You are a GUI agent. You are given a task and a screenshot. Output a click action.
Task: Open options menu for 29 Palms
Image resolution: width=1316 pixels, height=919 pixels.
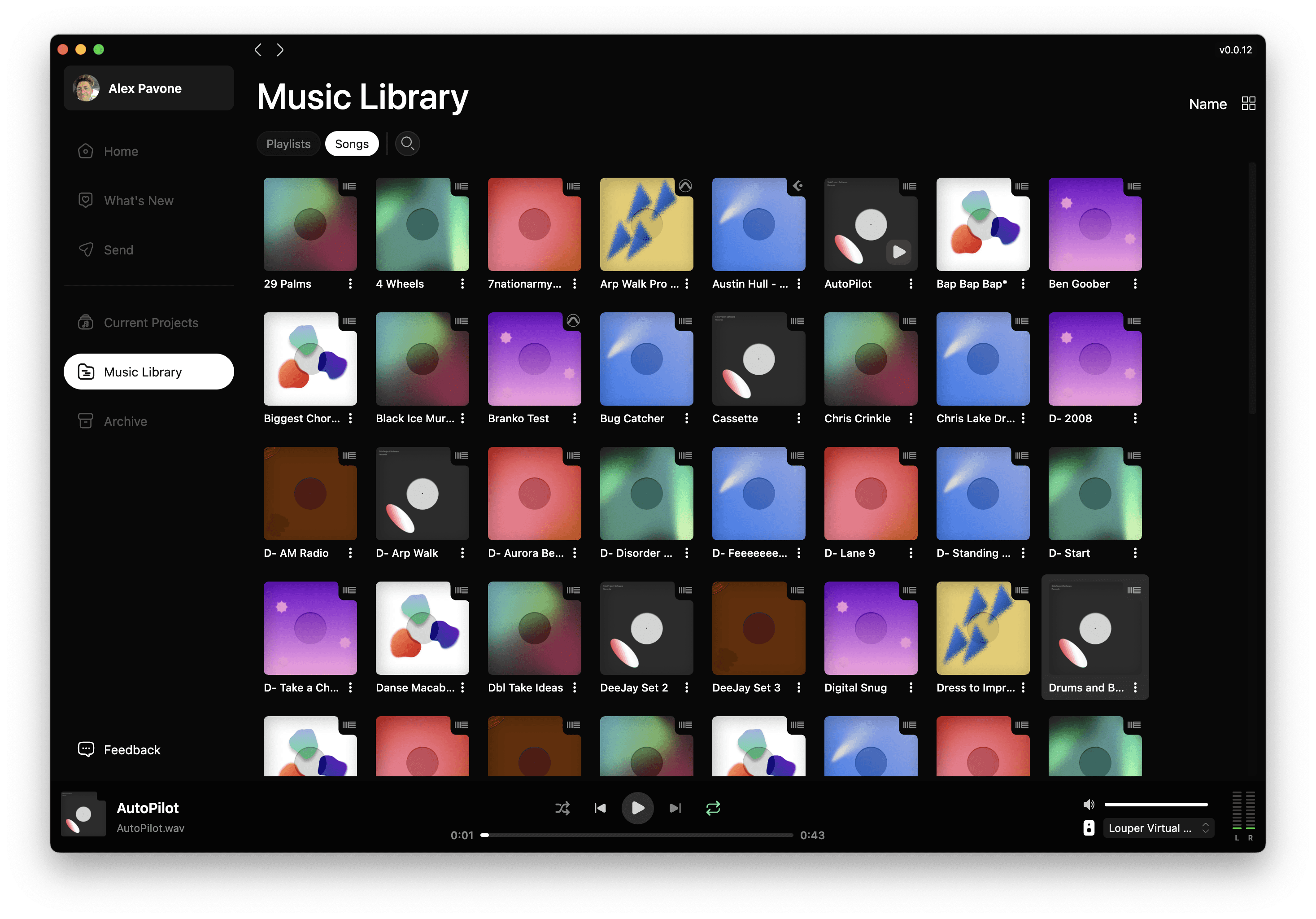pyautogui.click(x=350, y=284)
